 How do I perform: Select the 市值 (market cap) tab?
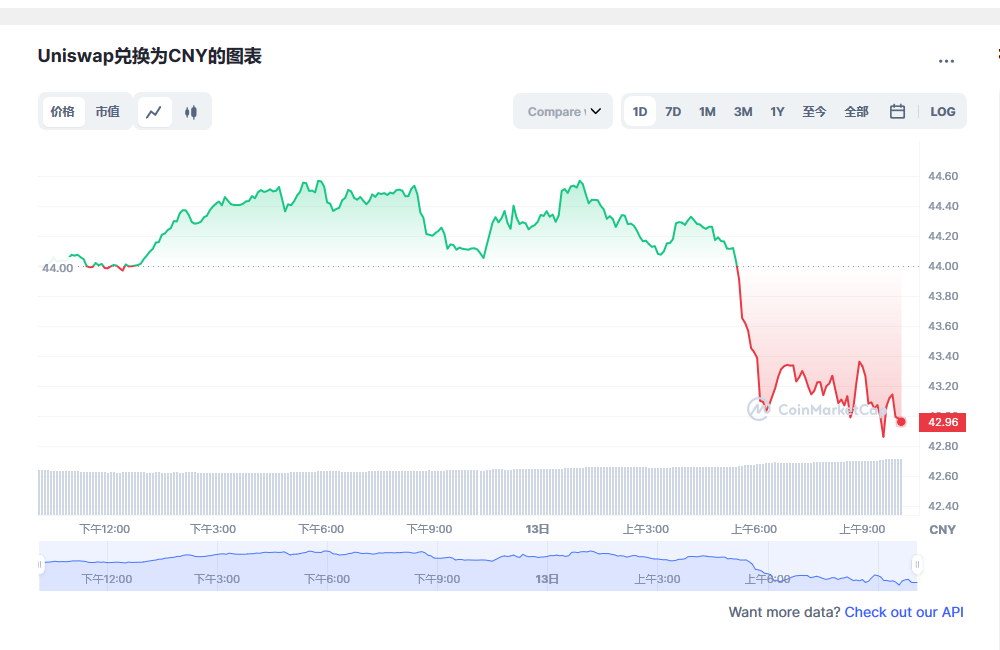108,112
